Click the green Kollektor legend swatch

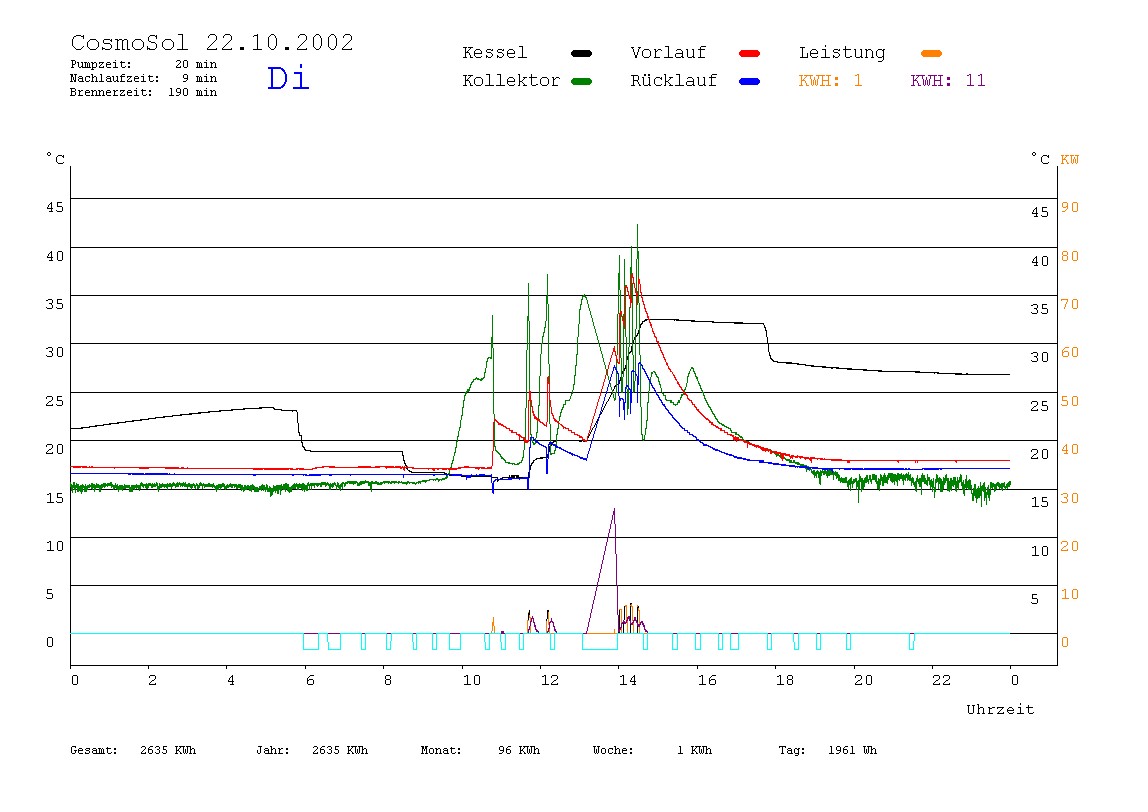[581, 81]
